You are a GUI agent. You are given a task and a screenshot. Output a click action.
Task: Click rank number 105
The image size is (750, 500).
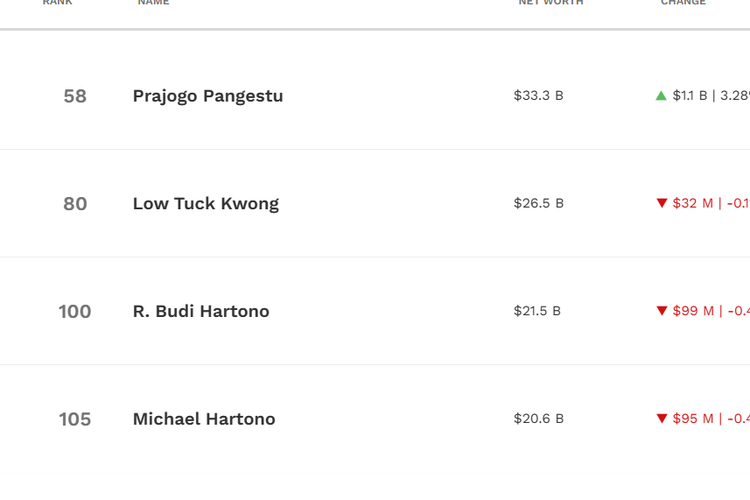(x=75, y=419)
